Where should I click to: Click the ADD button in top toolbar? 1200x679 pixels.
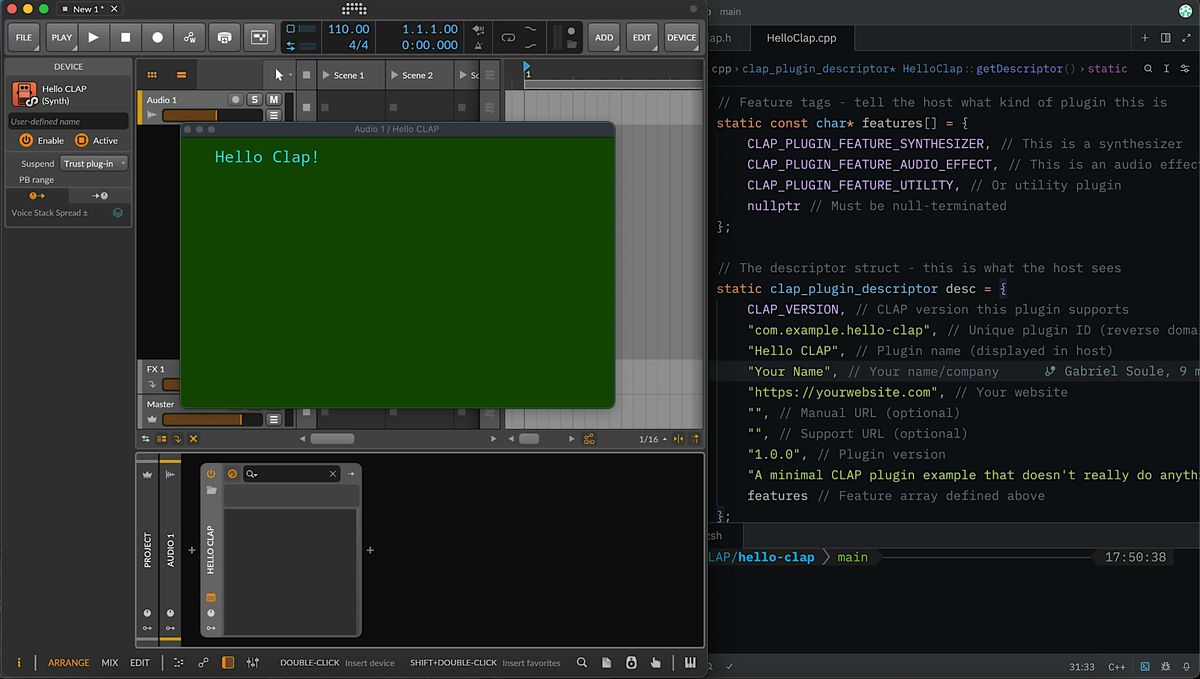coord(604,38)
